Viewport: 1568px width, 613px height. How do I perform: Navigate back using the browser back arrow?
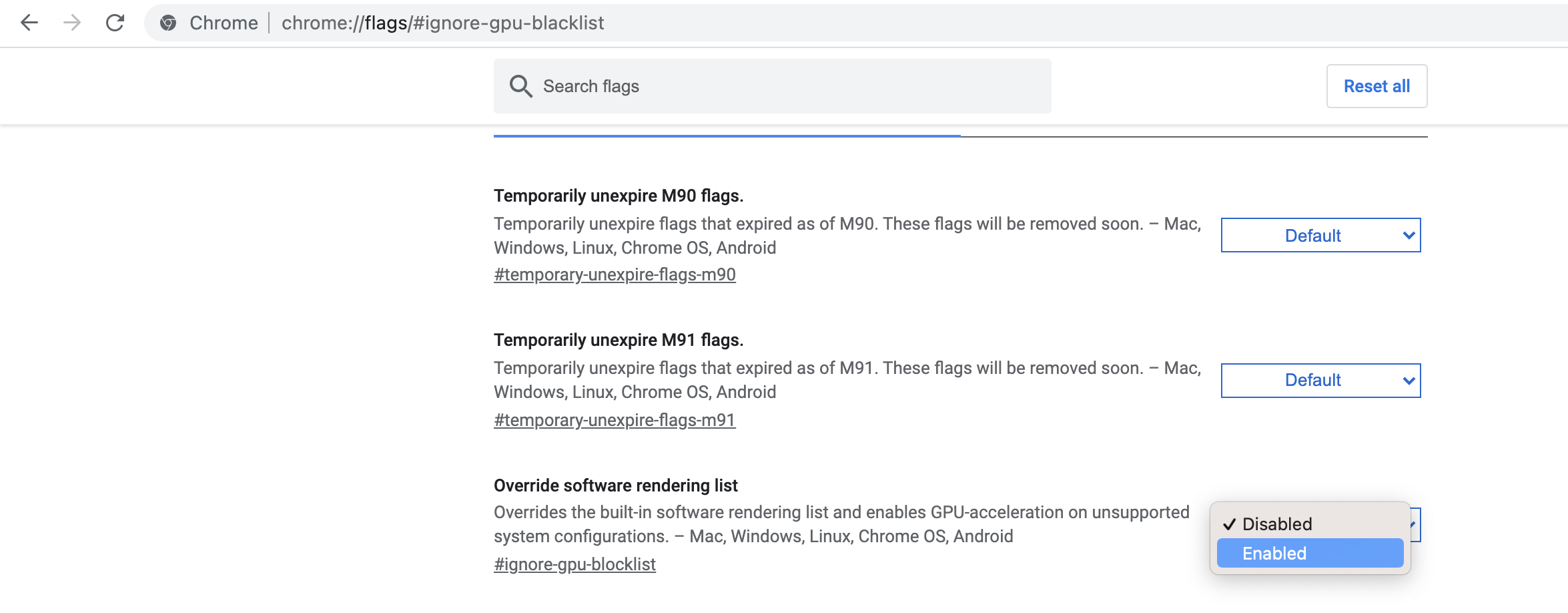click(28, 22)
